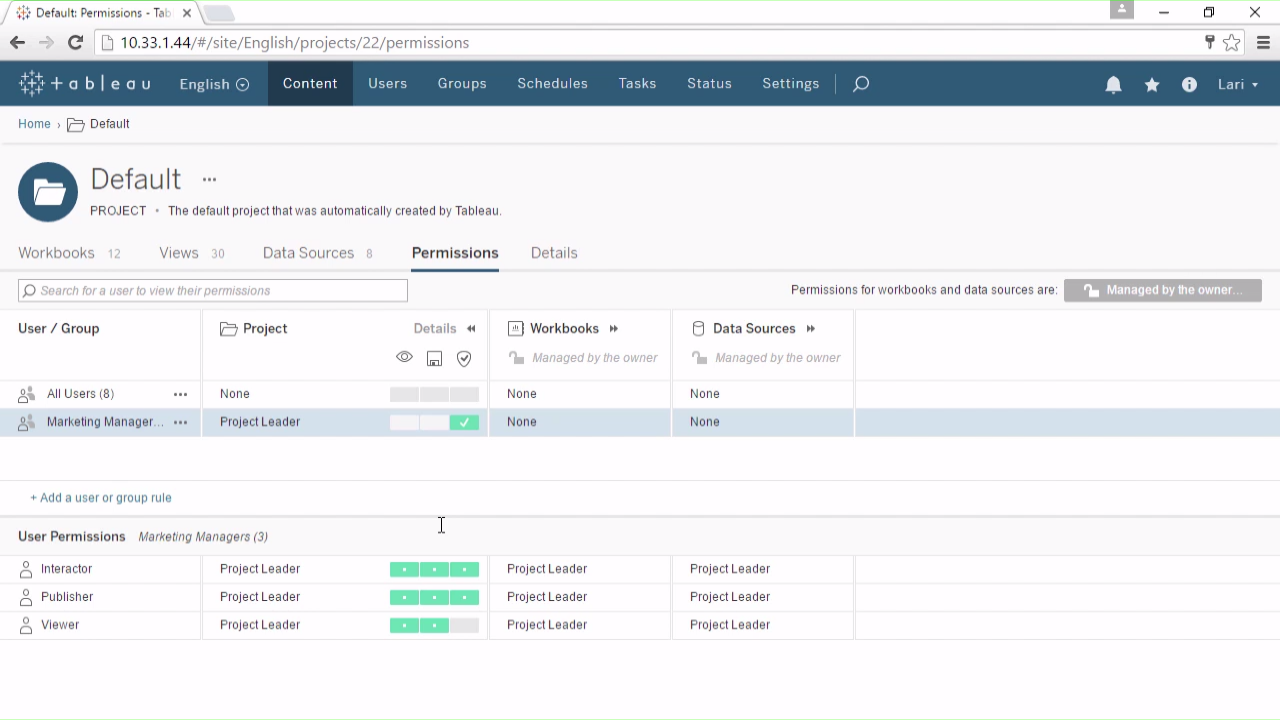
Task: Click the Tableau logo
Action: pyautogui.click(x=85, y=84)
